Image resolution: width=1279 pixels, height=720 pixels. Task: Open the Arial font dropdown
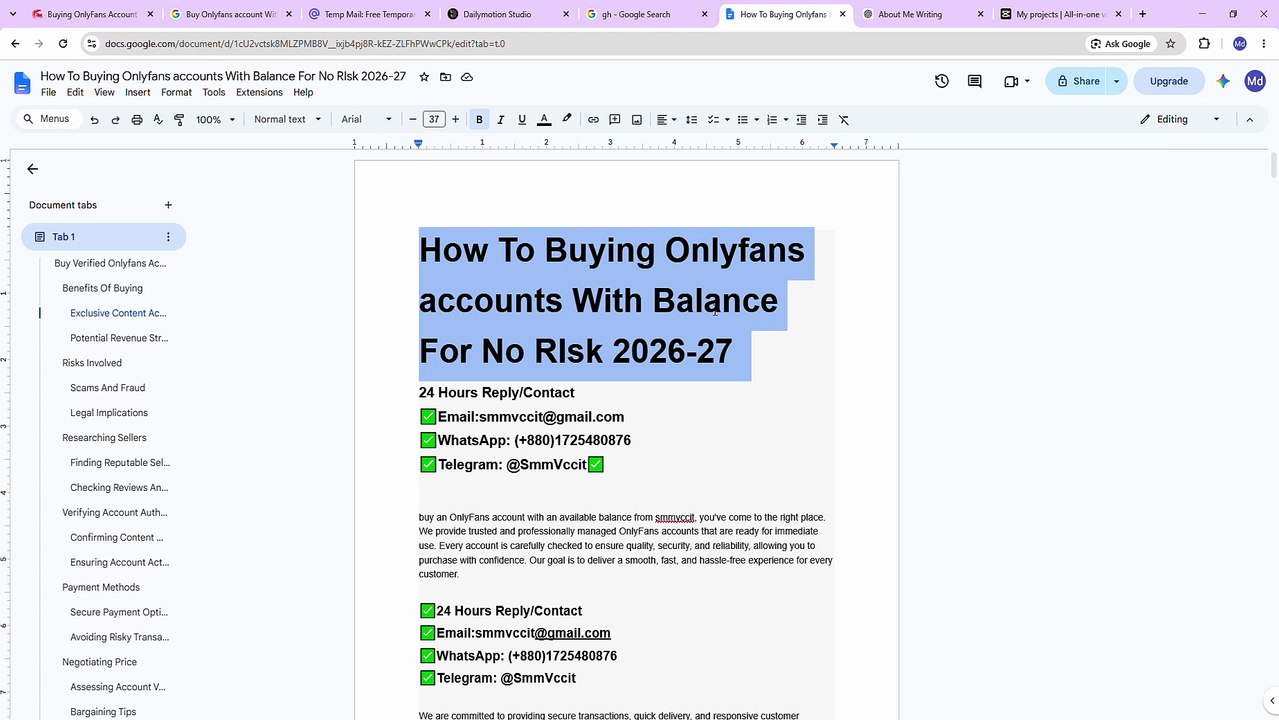point(366,119)
